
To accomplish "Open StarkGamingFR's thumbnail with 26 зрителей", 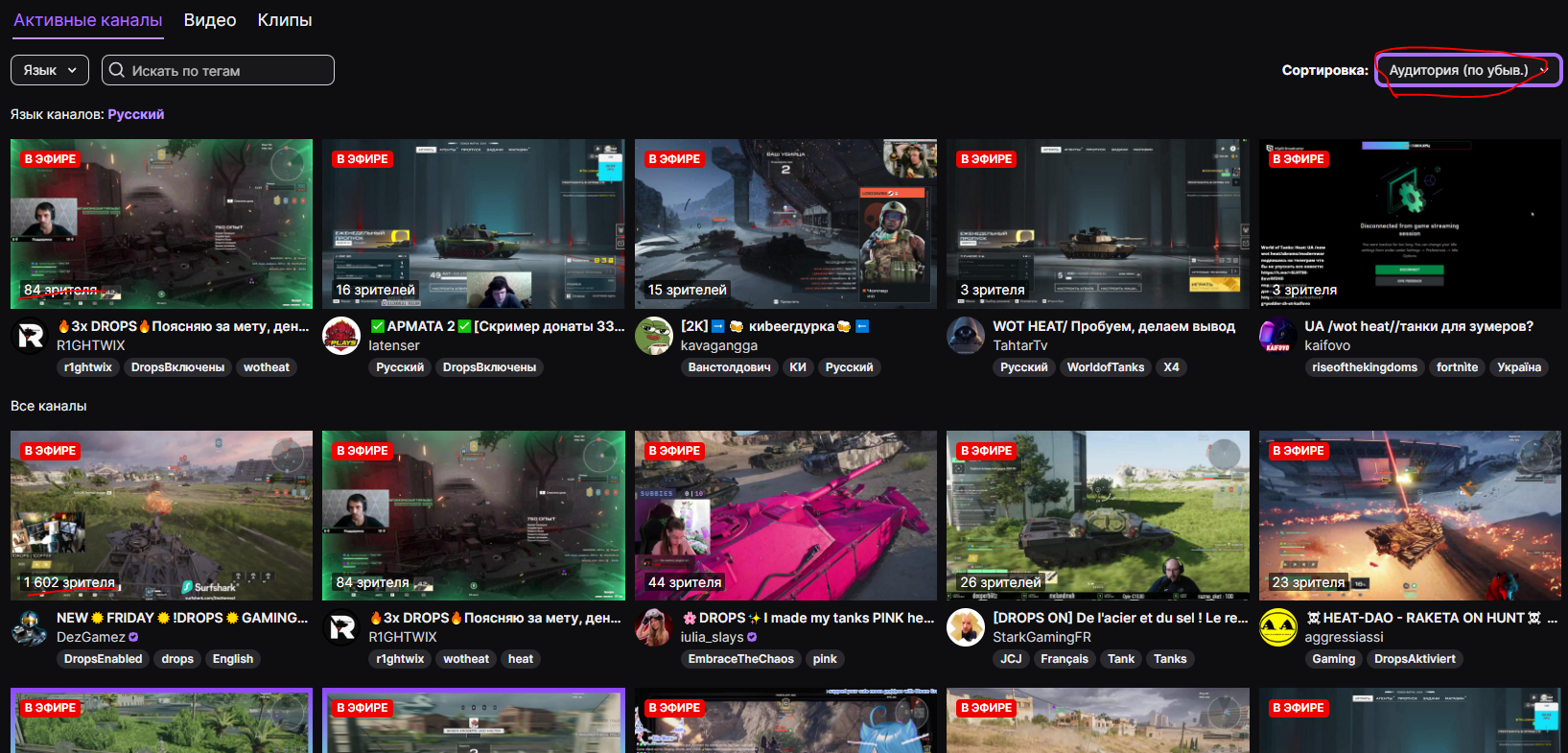I will click(x=1098, y=515).
